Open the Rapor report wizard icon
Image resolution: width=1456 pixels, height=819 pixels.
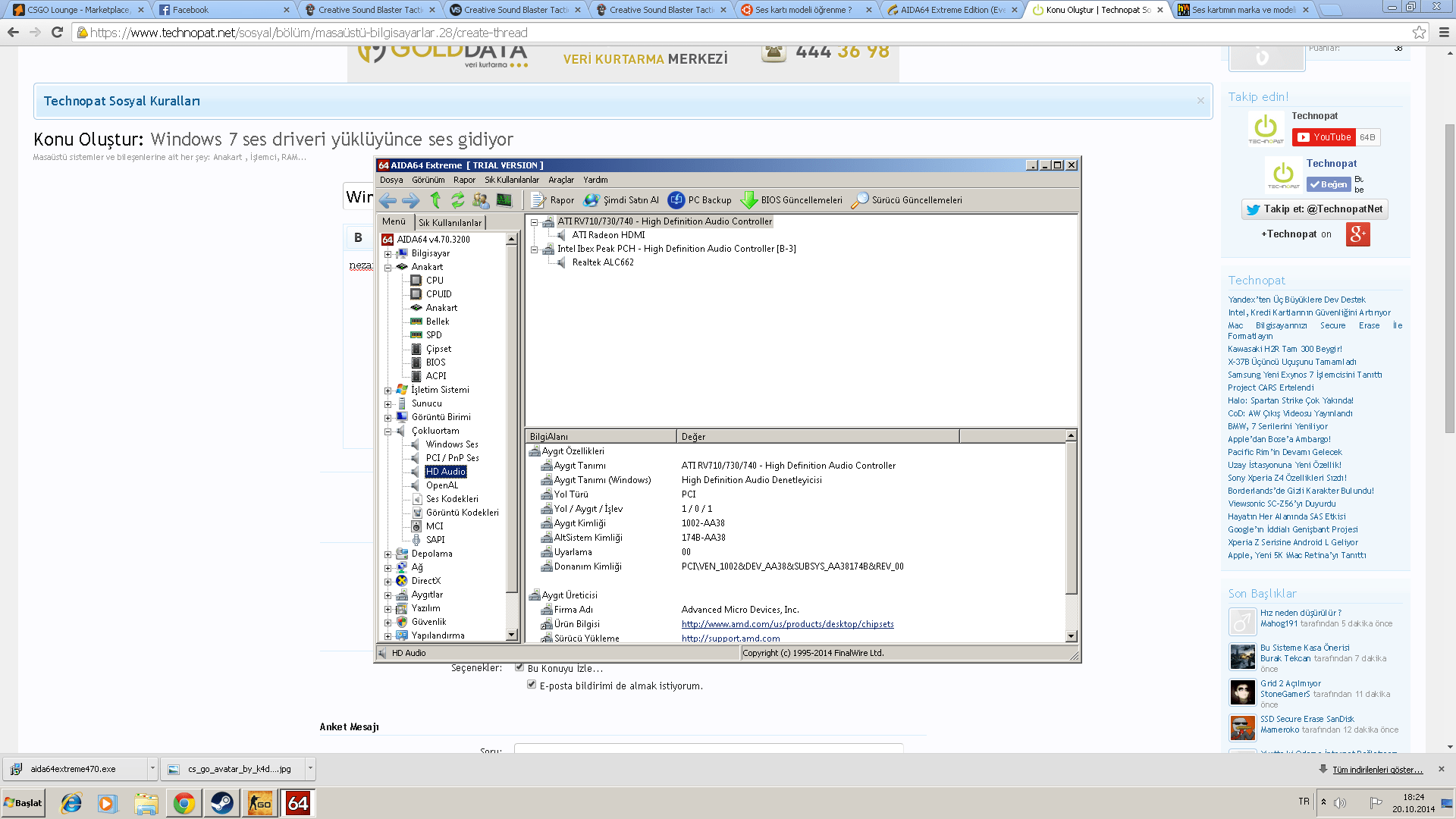[538, 200]
